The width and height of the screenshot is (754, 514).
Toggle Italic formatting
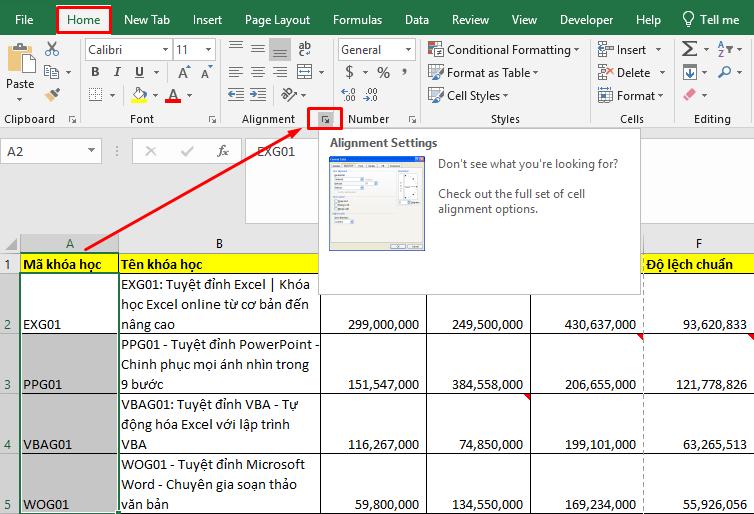coord(117,72)
